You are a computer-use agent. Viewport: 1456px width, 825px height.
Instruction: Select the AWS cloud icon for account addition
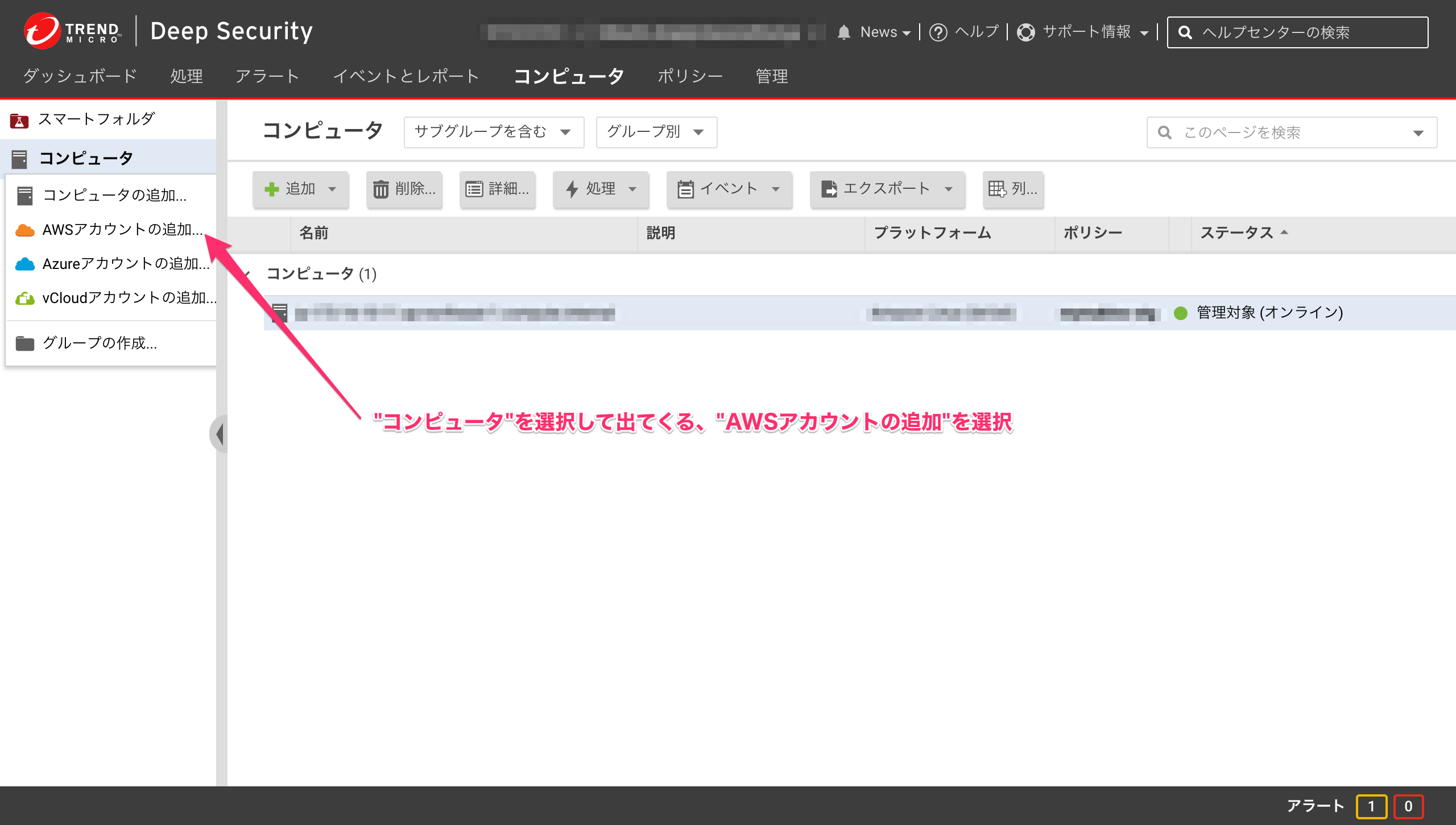[25, 231]
